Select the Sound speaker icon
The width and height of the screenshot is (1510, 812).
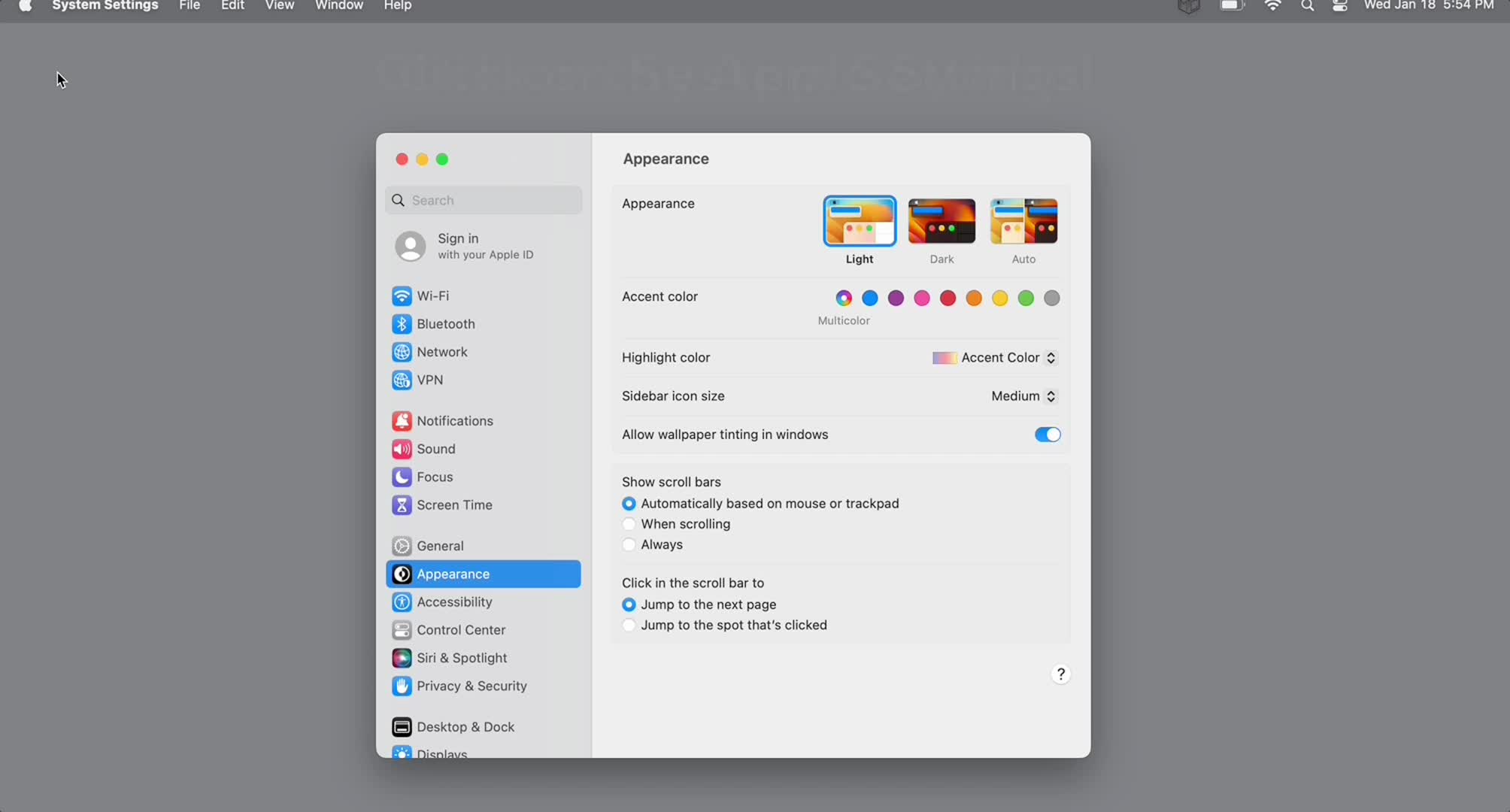402,449
